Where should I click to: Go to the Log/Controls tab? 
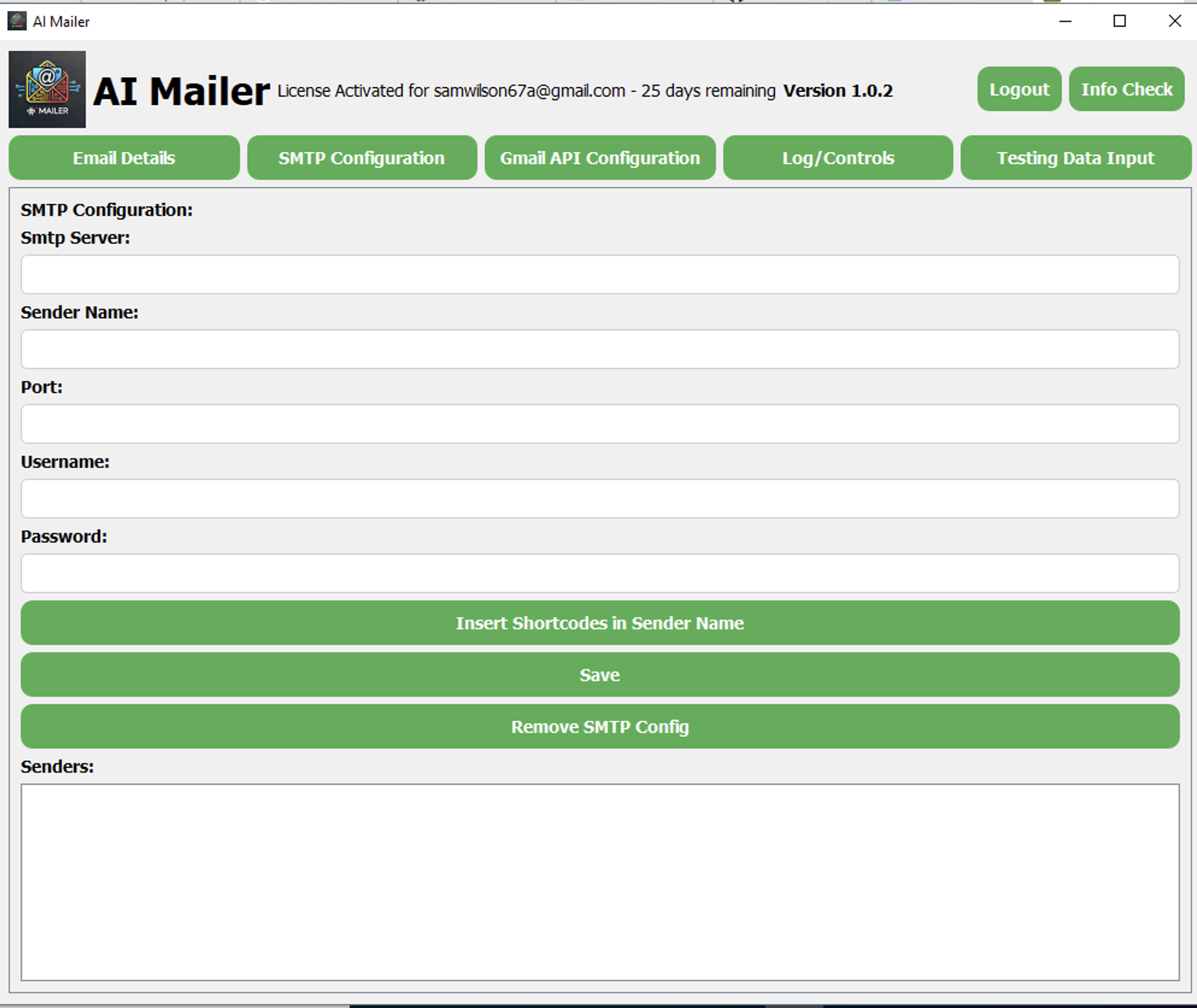838,158
